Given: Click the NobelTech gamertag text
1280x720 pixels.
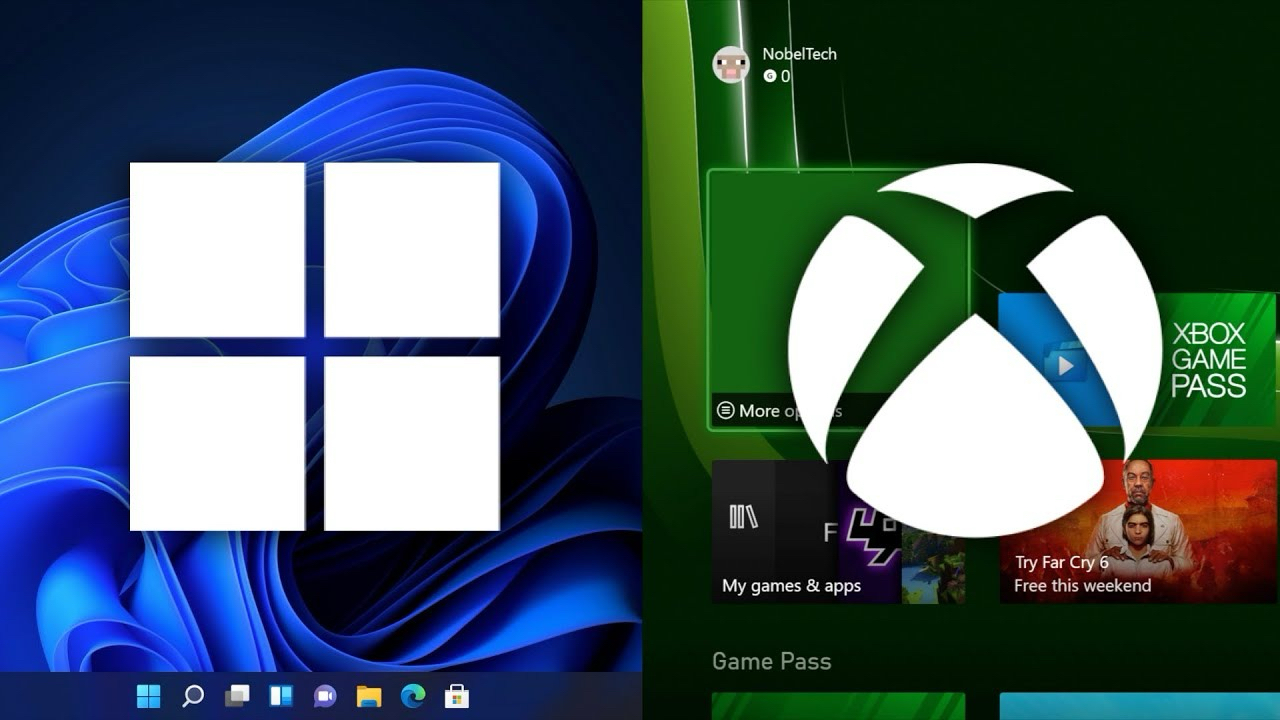Looking at the screenshot, I should 799,54.
